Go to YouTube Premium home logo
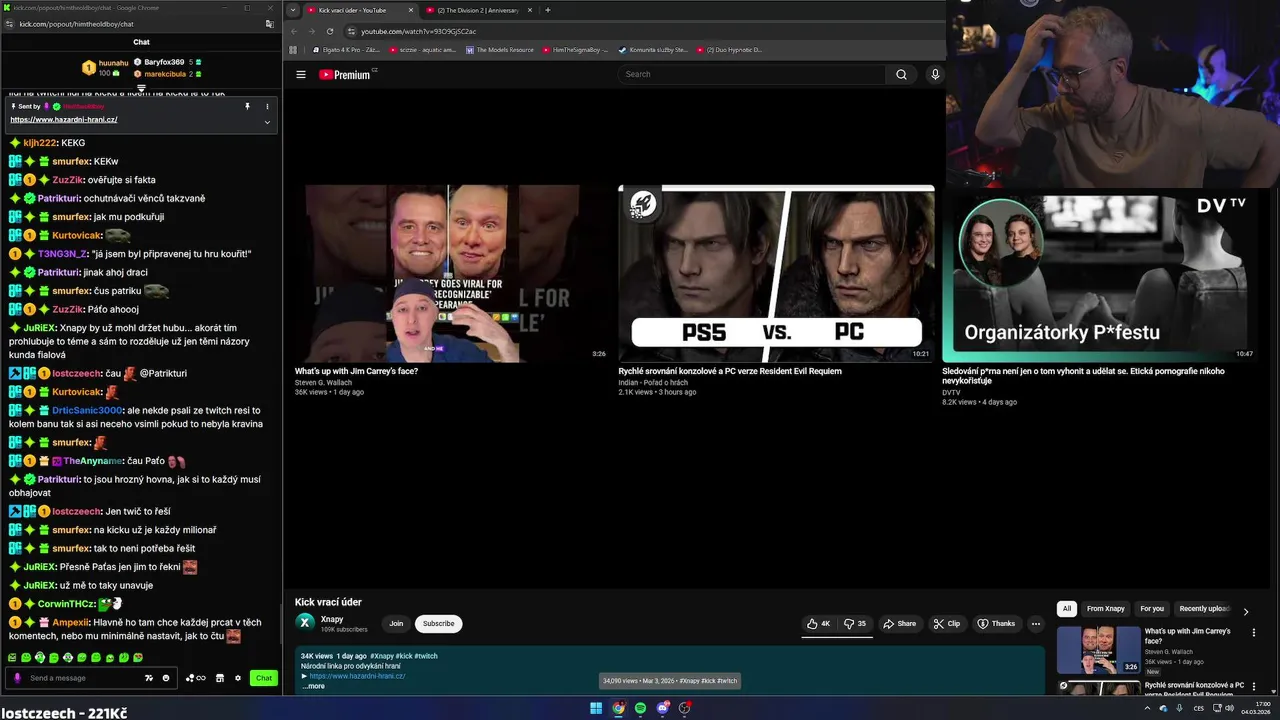Image resolution: width=1280 pixels, height=720 pixels. pyautogui.click(x=347, y=74)
